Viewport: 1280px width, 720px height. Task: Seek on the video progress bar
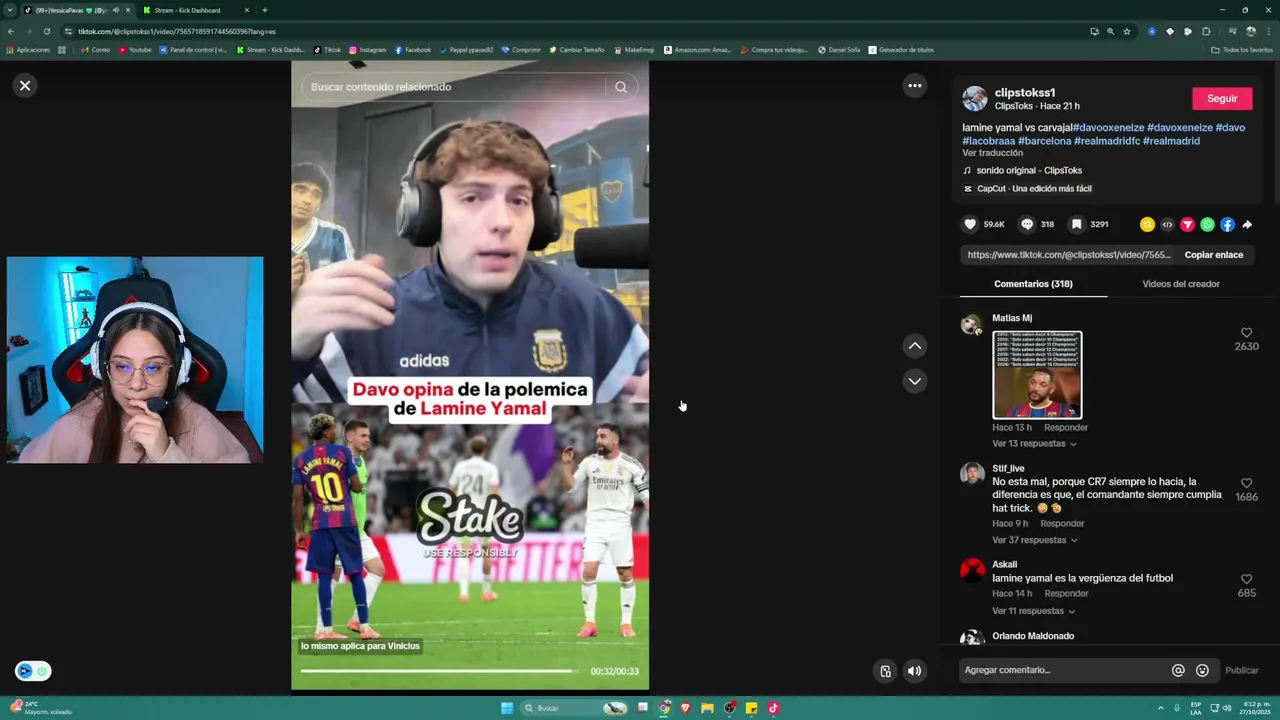(x=439, y=671)
